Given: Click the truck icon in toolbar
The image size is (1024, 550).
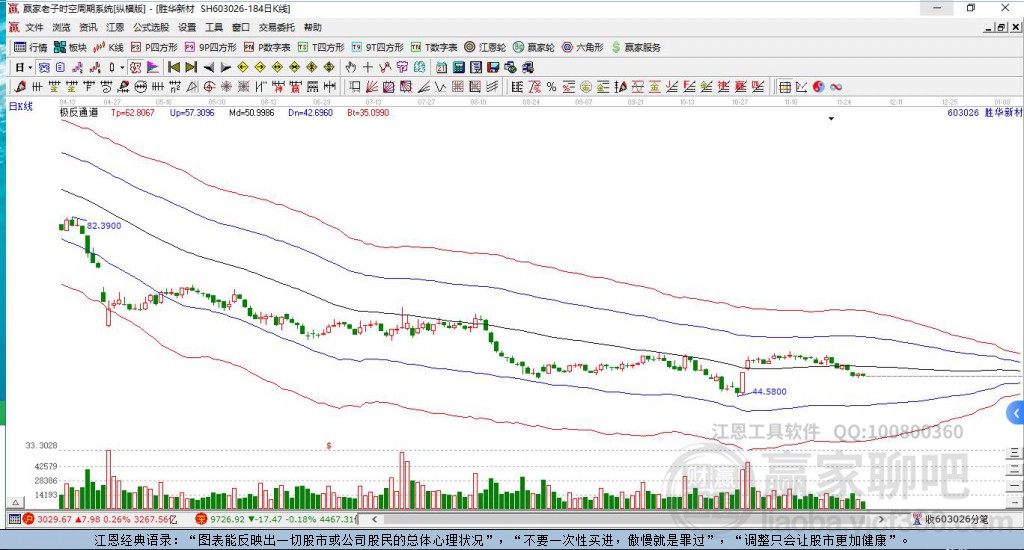Looking at the screenshot, I should [x=528, y=67].
